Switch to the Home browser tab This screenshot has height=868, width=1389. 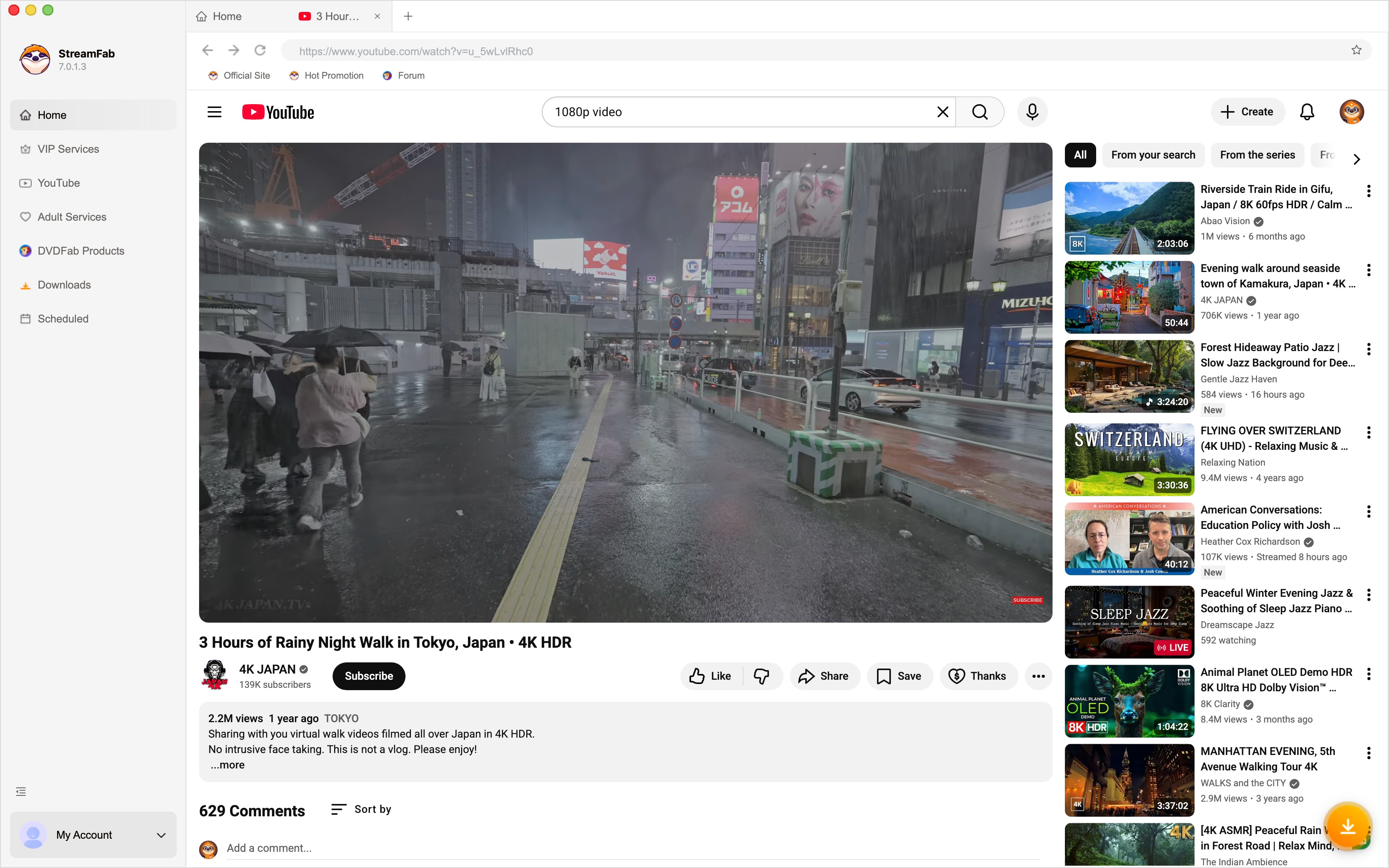[226, 16]
